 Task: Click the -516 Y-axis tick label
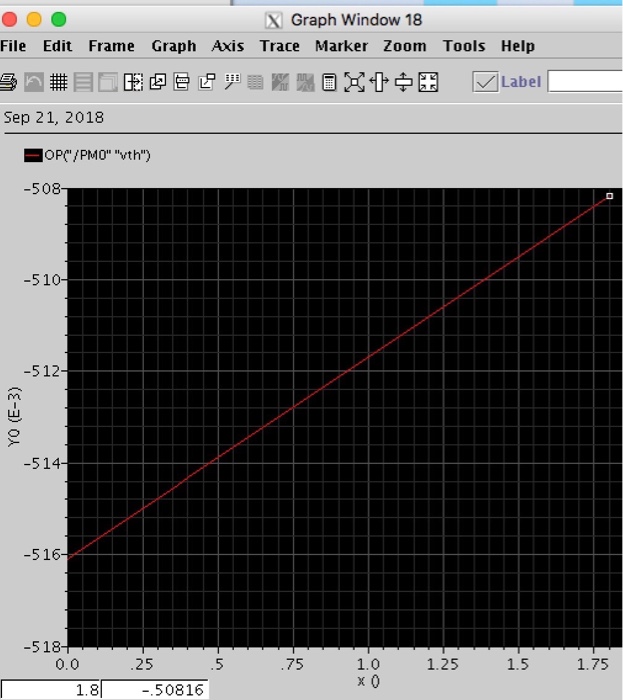pyautogui.click(x=42, y=554)
